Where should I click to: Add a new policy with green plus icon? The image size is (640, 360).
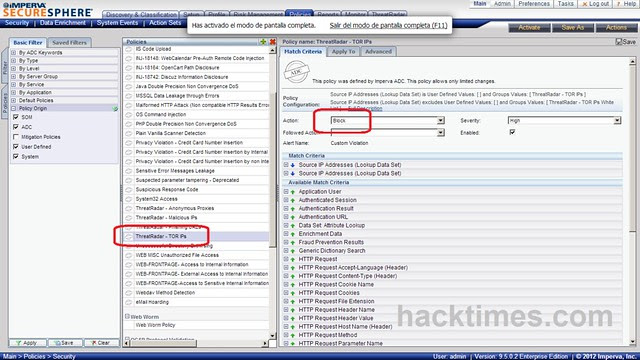click(x=263, y=42)
